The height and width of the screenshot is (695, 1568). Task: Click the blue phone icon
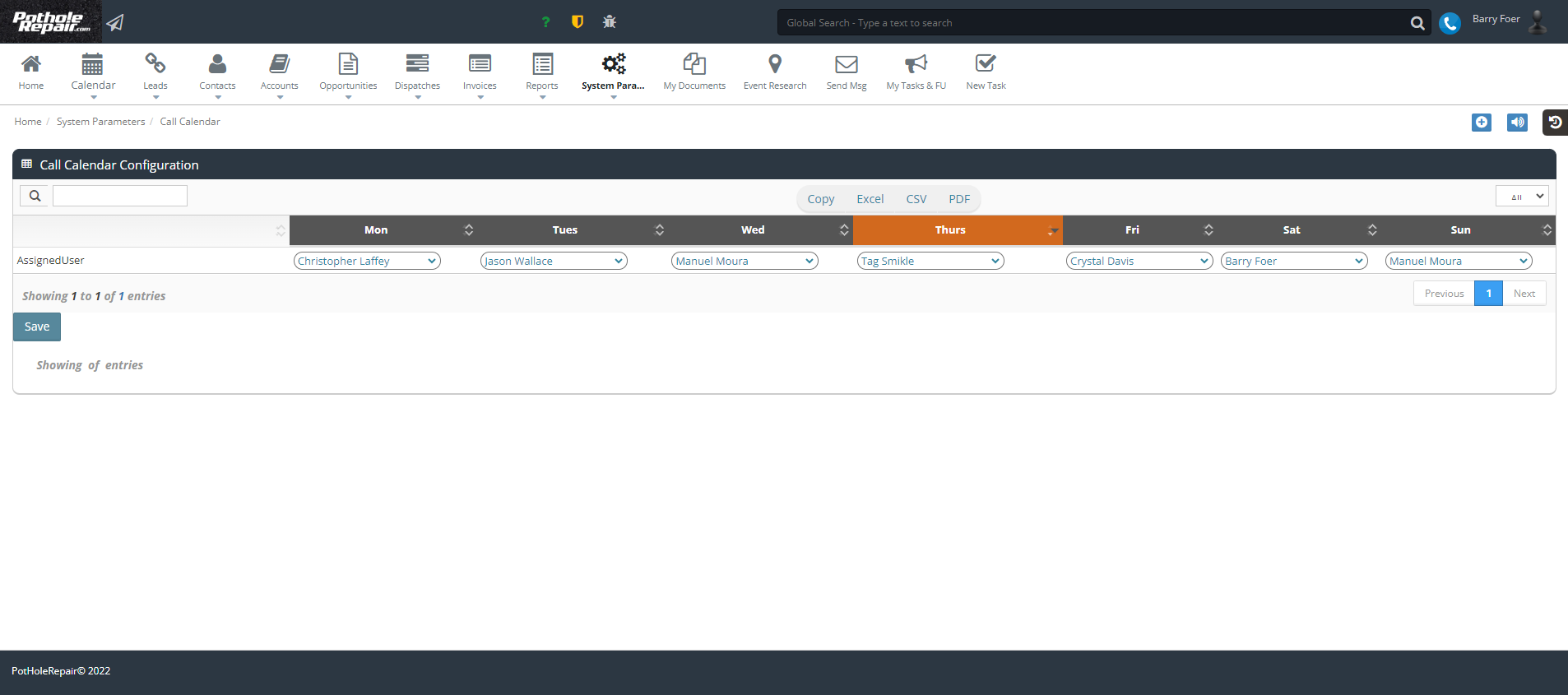1450,23
